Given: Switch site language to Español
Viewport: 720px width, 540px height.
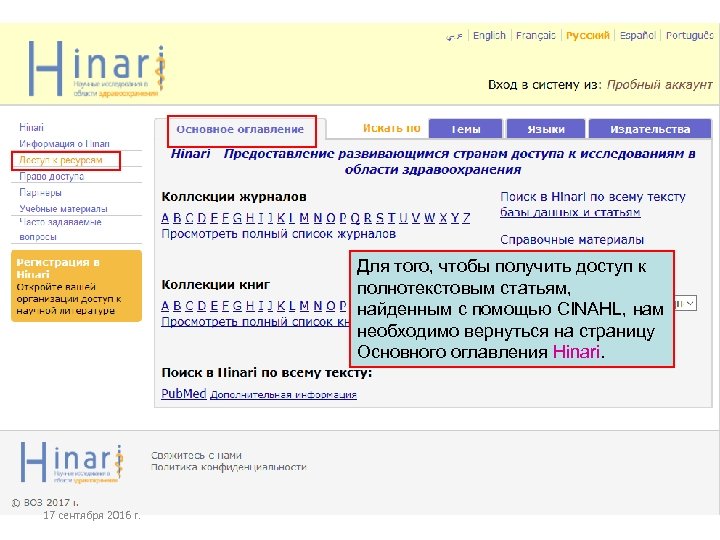Looking at the screenshot, I should (637, 35).
